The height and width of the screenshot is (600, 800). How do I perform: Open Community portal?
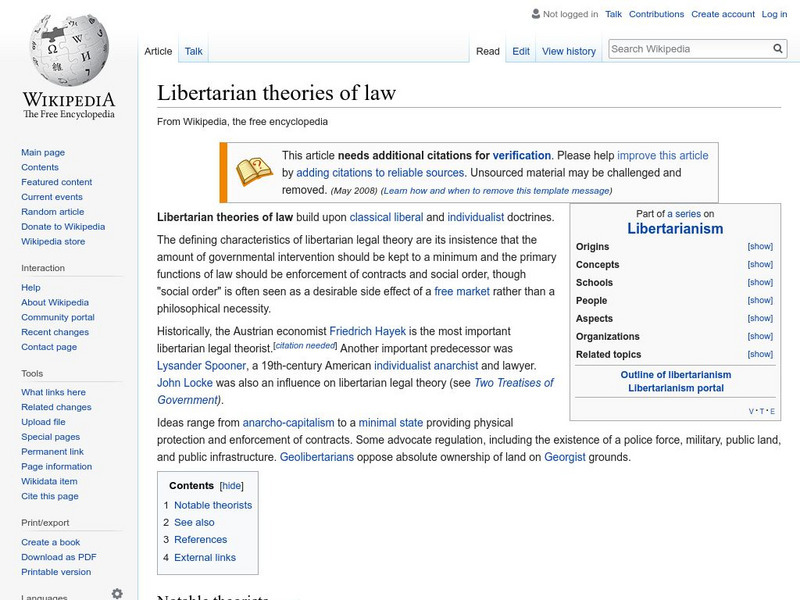coord(58,317)
